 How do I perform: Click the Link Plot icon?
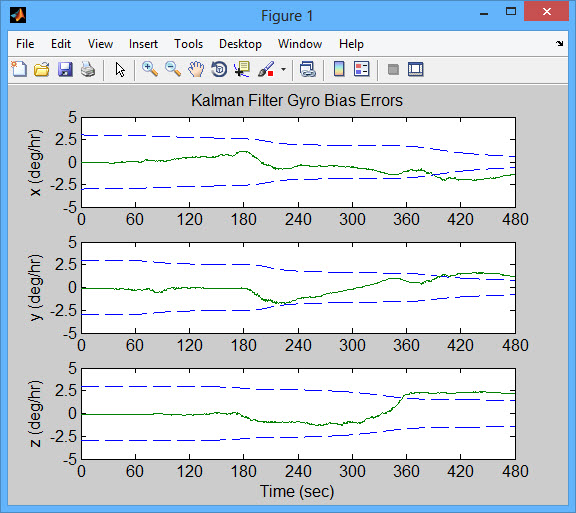point(308,69)
